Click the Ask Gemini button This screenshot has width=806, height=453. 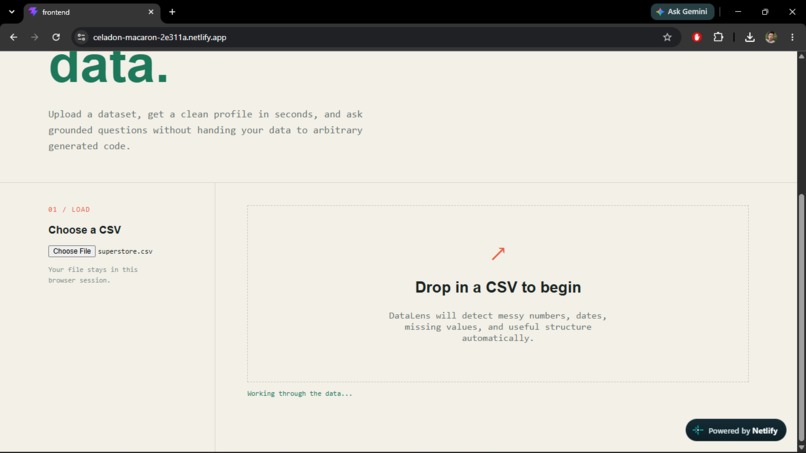pos(682,11)
